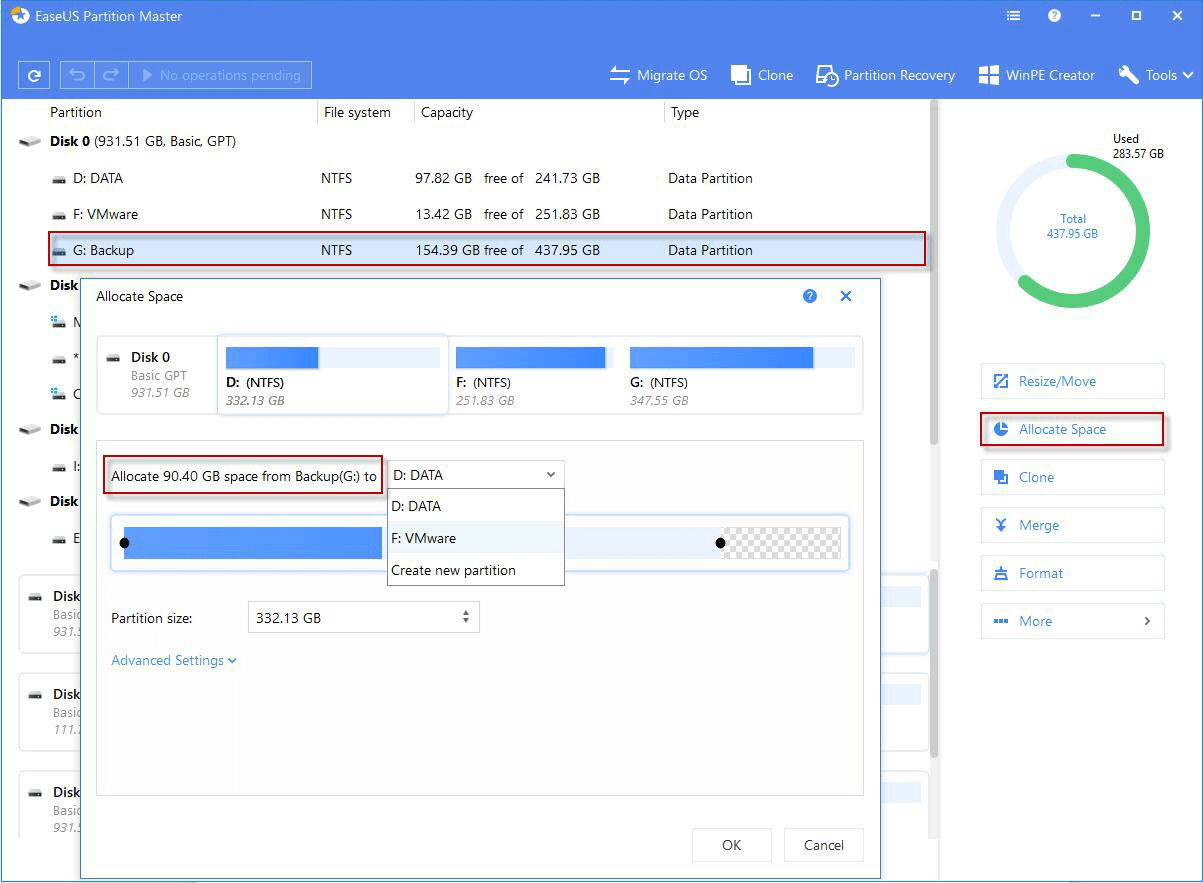The image size is (1203, 883).
Task: Select G: (NTFS) partition block in dialog
Action: tap(741, 377)
